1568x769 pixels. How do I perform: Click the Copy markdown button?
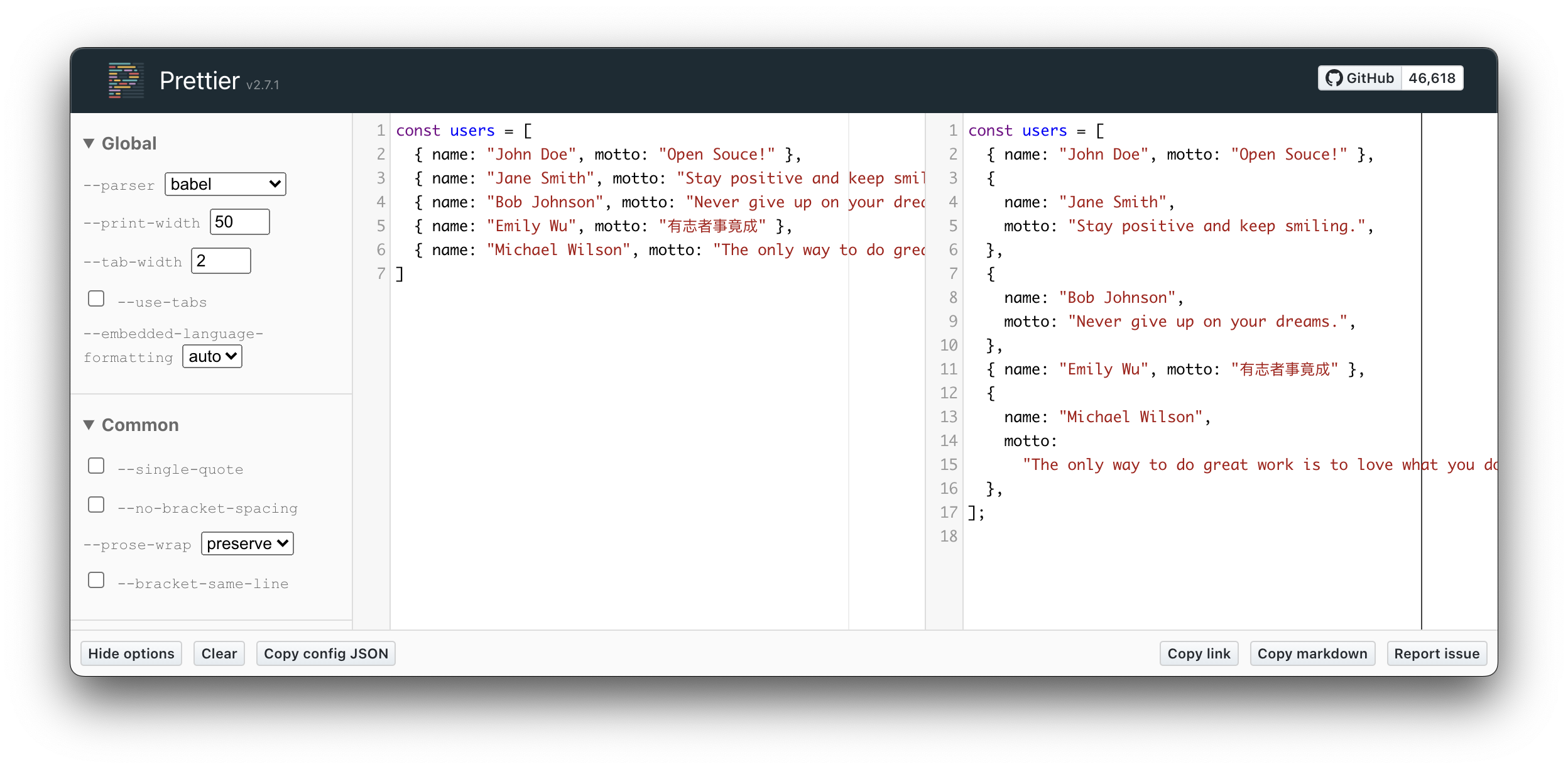coord(1312,653)
